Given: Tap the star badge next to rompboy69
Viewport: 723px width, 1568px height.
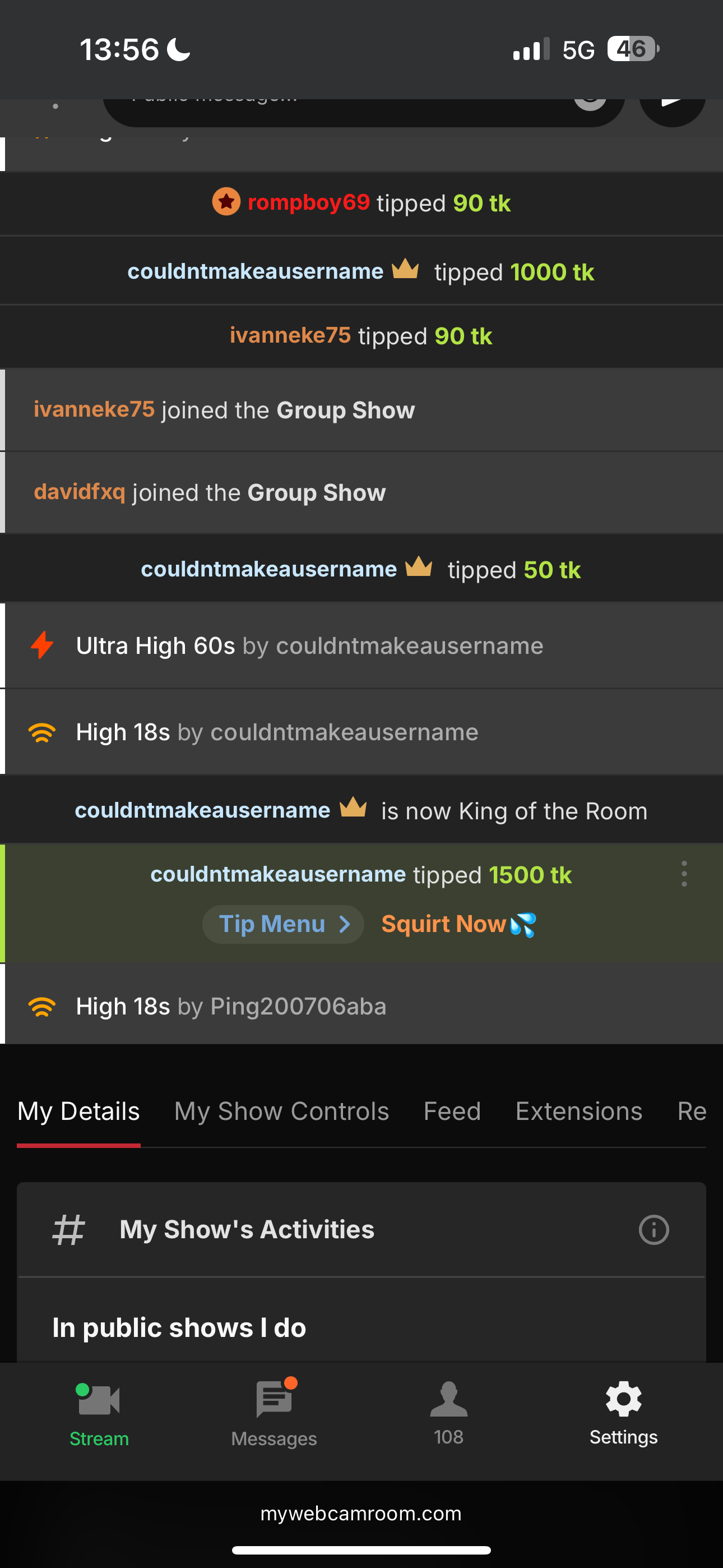Looking at the screenshot, I should 226,202.
